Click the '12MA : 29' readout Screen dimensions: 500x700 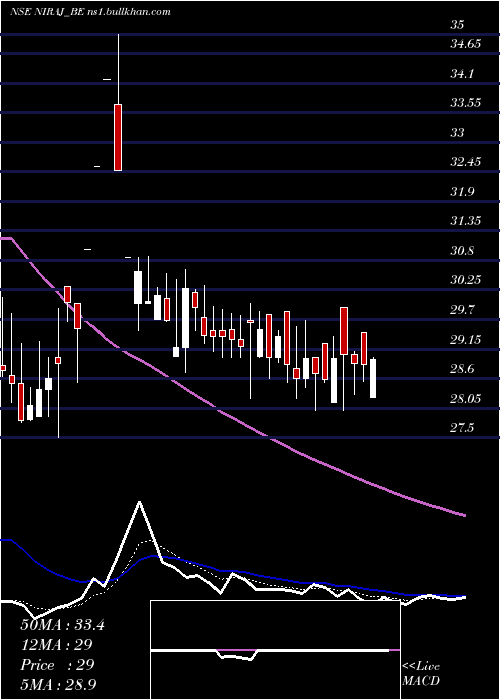tap(56, 645)
